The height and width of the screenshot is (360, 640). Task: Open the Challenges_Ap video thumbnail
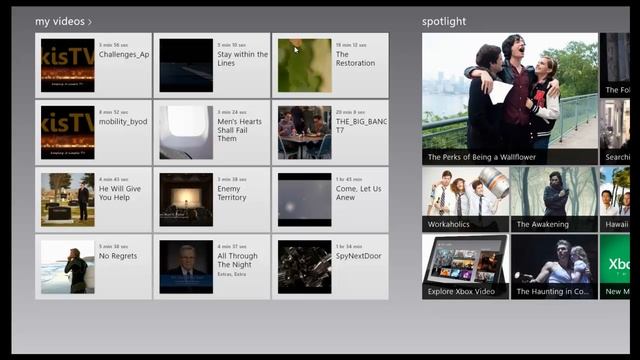68,65
